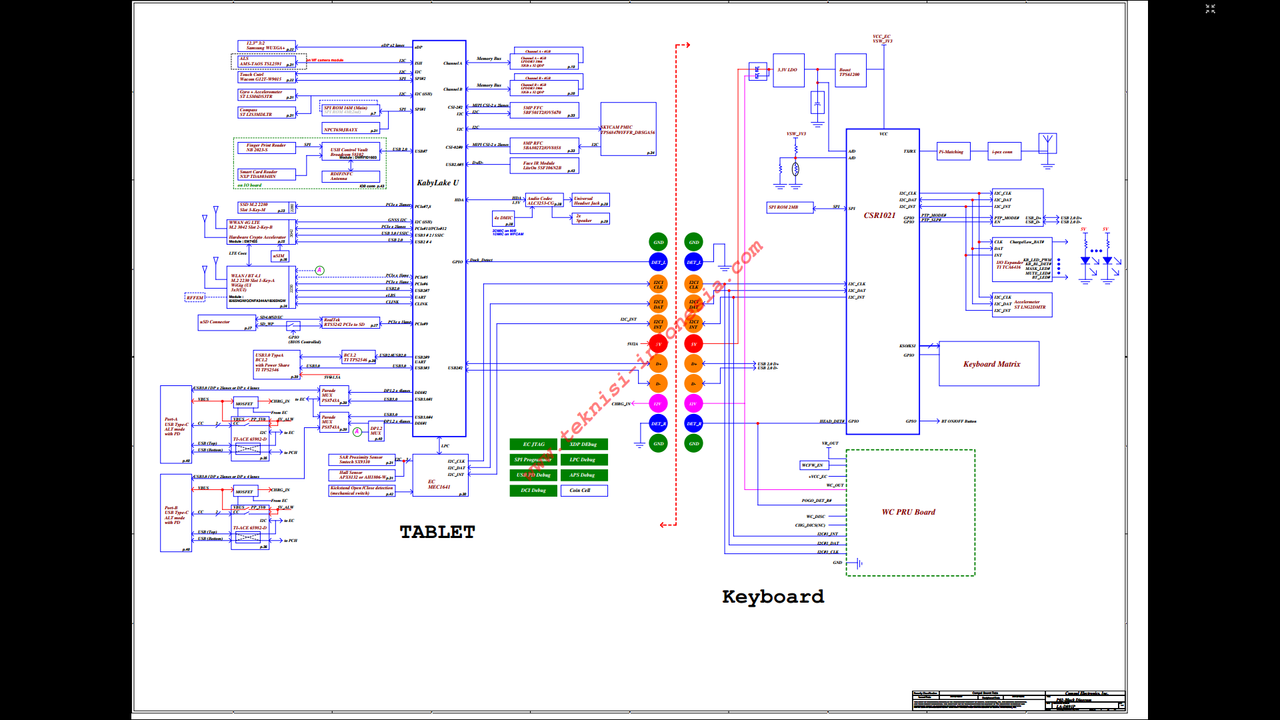The width and height of the screenshot is (1280, 720).
Task: Click the keyboard-side red 5V pin circle
Action: click(693, 344)
